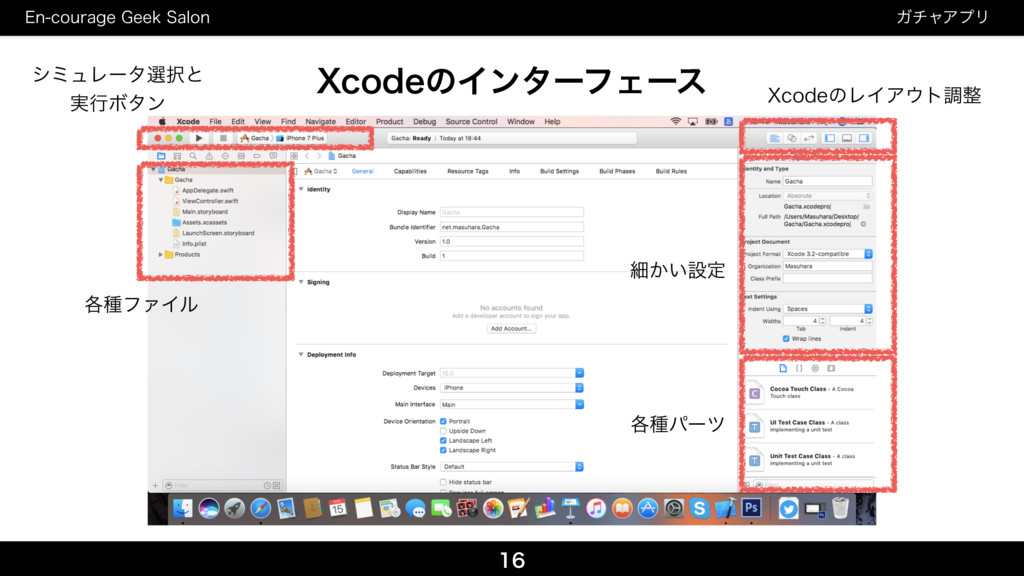The height and width of the screenshot is (576, 1024).
Task: Open the Indent Using dropdown
Action: (x=828, y=309)
